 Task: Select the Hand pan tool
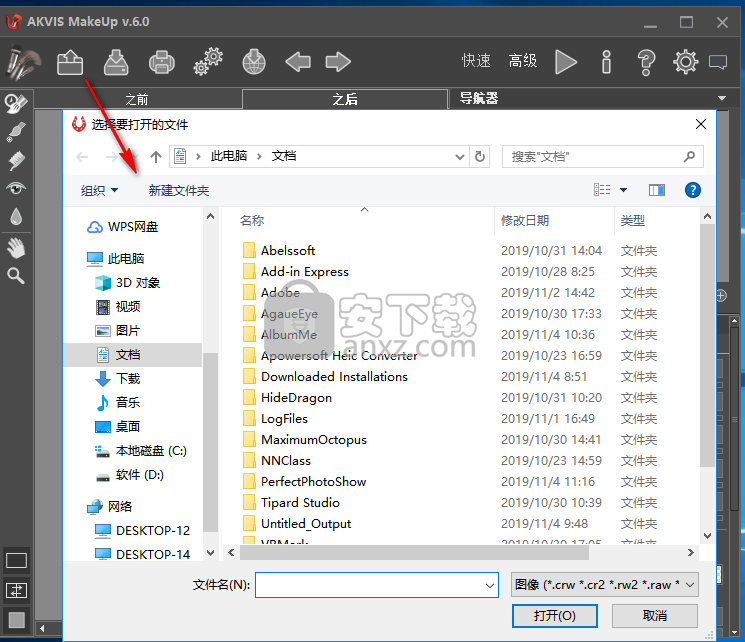[x=16, y=248]
